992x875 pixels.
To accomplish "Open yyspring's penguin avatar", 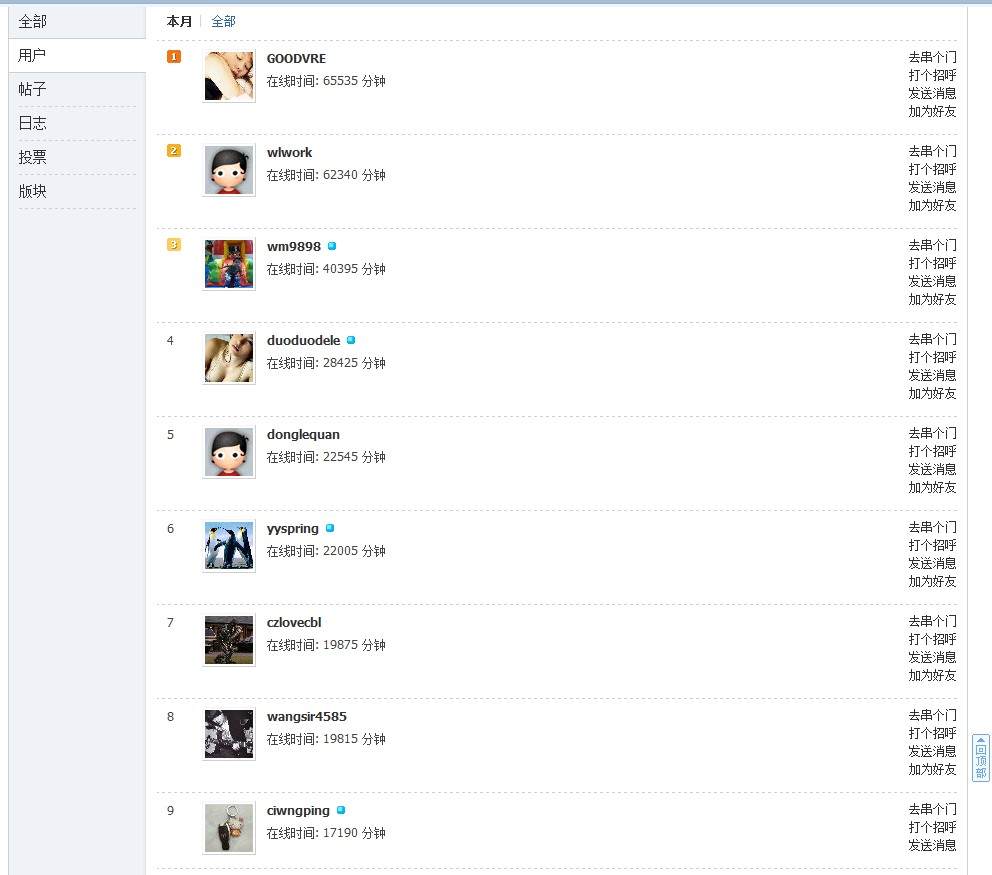I will (x=229, y=546).
